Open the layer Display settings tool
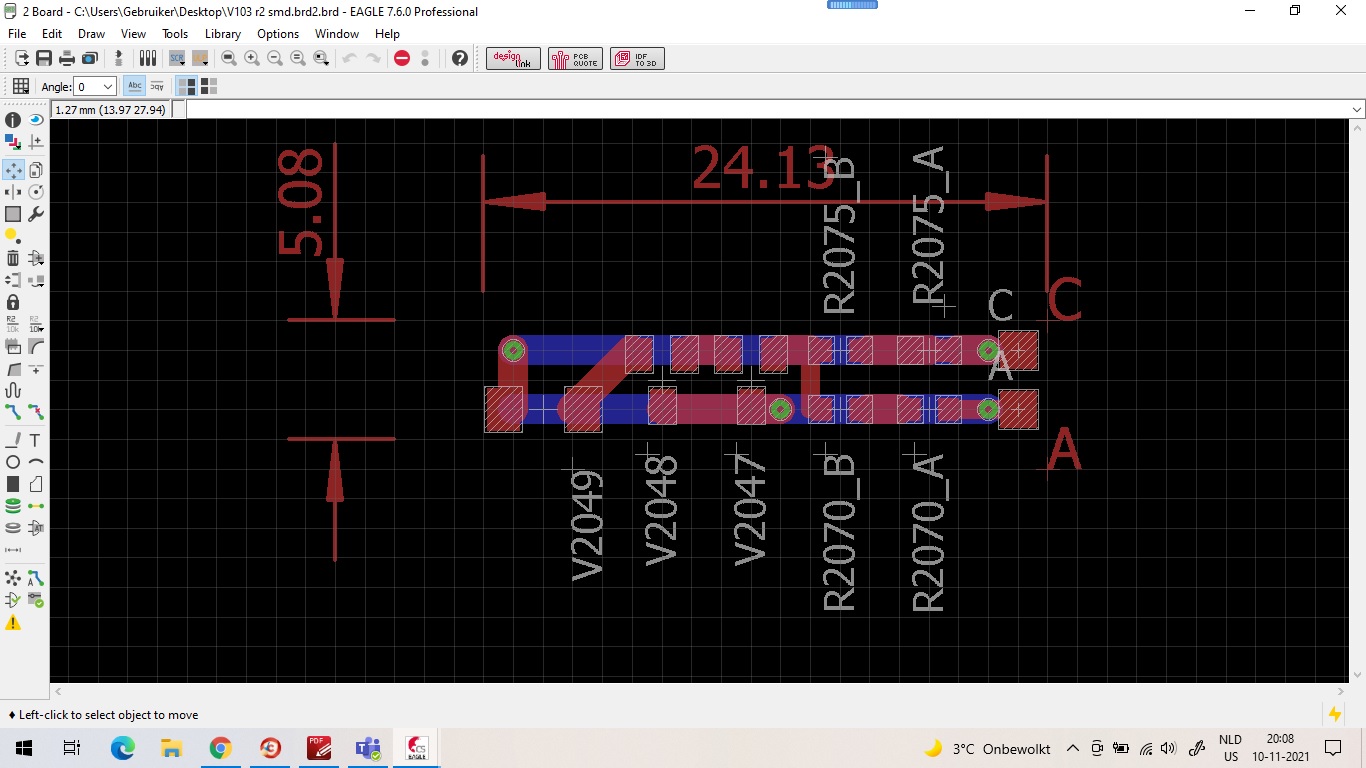 point(13,142)
